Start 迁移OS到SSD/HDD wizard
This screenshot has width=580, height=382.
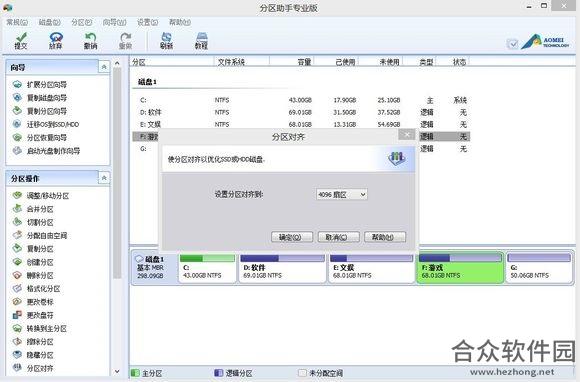(x=46, y=124)
